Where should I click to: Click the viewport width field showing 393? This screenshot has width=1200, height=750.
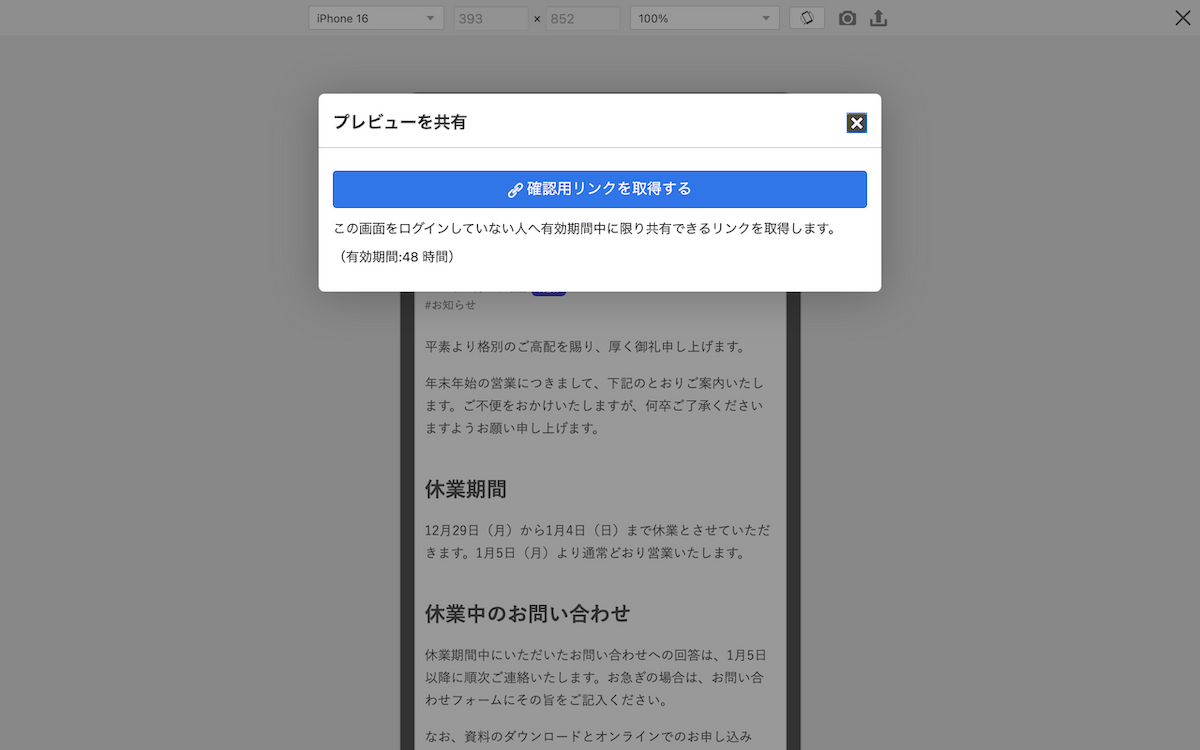(x=491, y=18)
